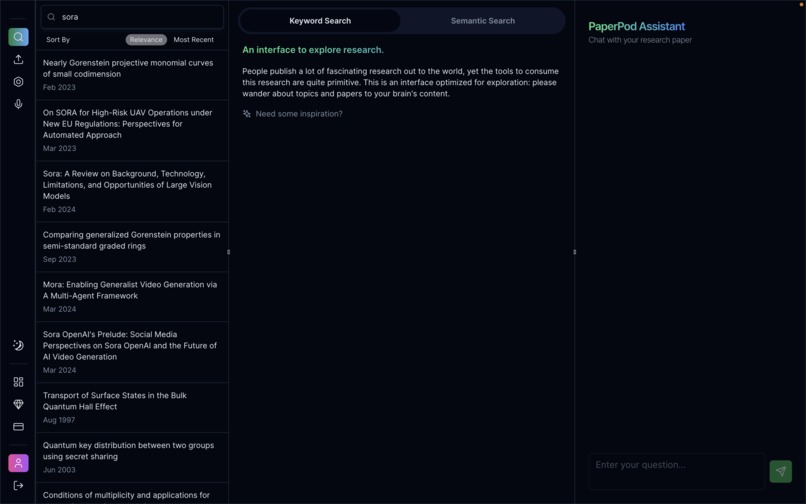Click the logout icon in sidebar

[19, 485]
